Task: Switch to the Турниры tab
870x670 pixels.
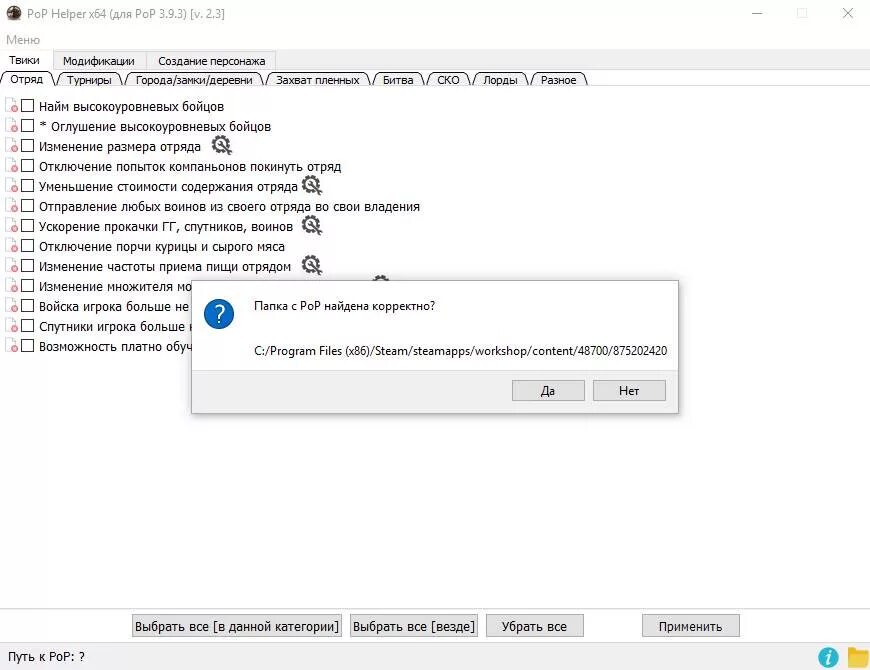Action: coord(90,79)
